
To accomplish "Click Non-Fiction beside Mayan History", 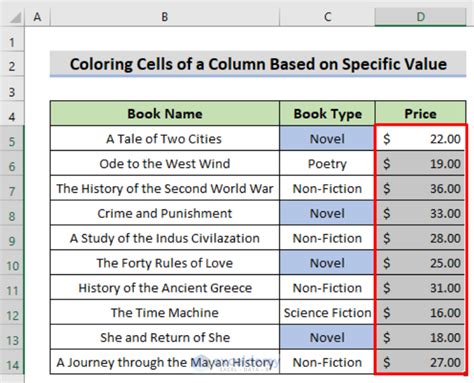I will (327, 362).
